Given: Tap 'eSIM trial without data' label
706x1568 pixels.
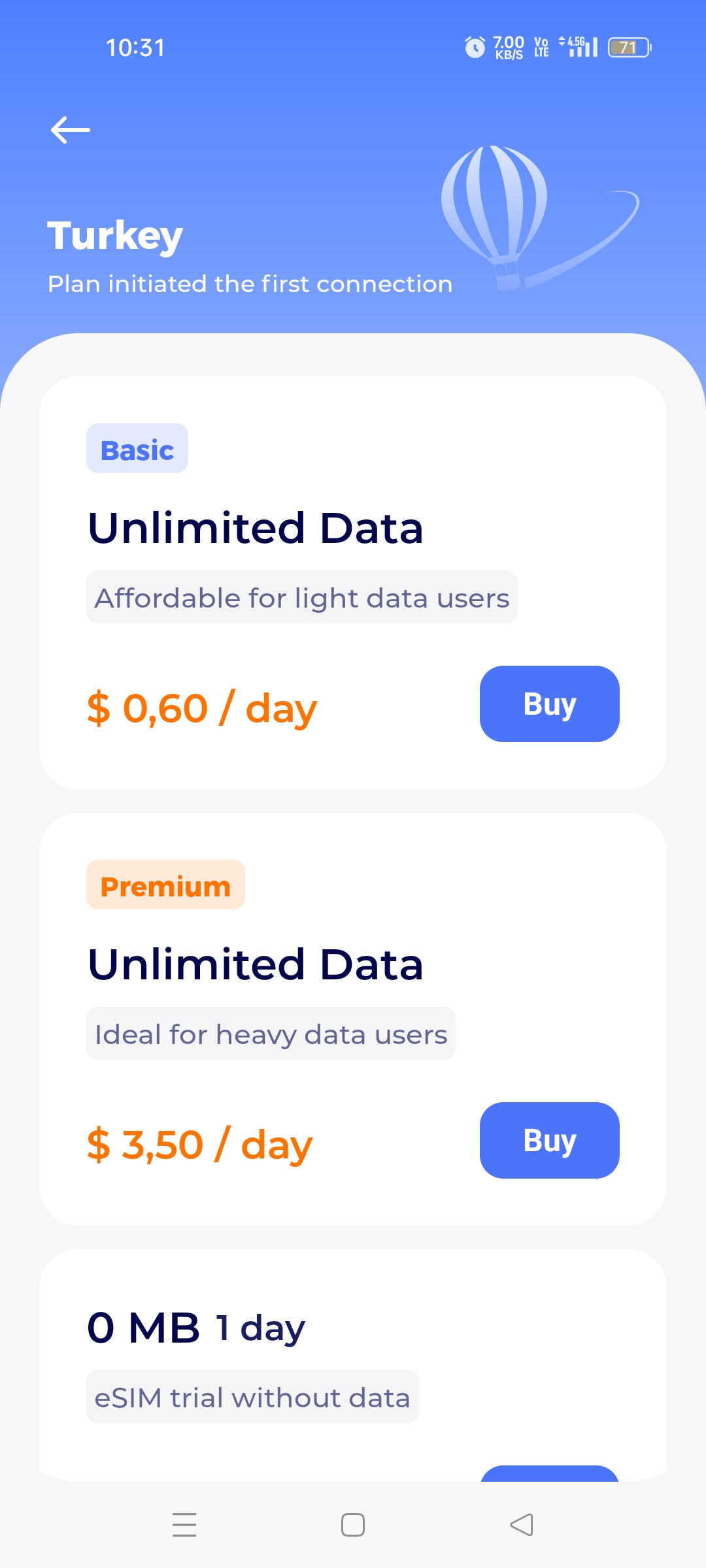Looking at the screenshot, I should point(252,1397).
